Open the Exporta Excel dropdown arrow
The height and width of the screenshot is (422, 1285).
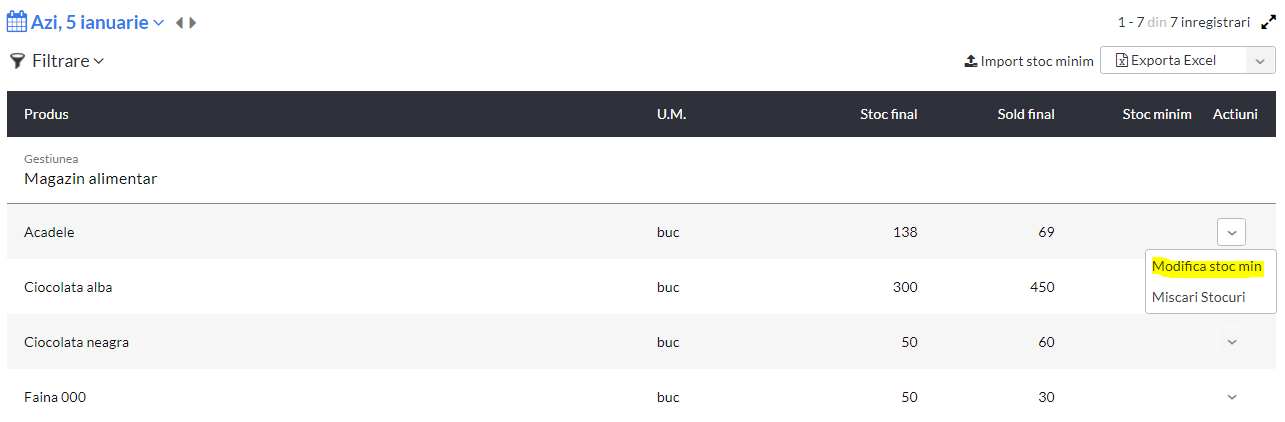coord(1260,60)
